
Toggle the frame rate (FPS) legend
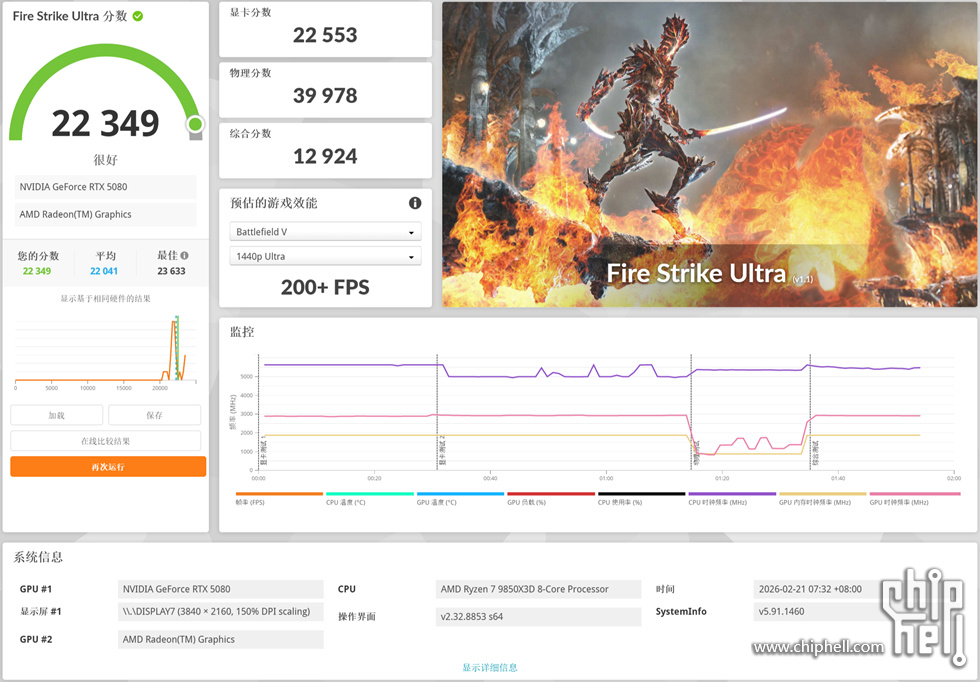coord(280,498)
